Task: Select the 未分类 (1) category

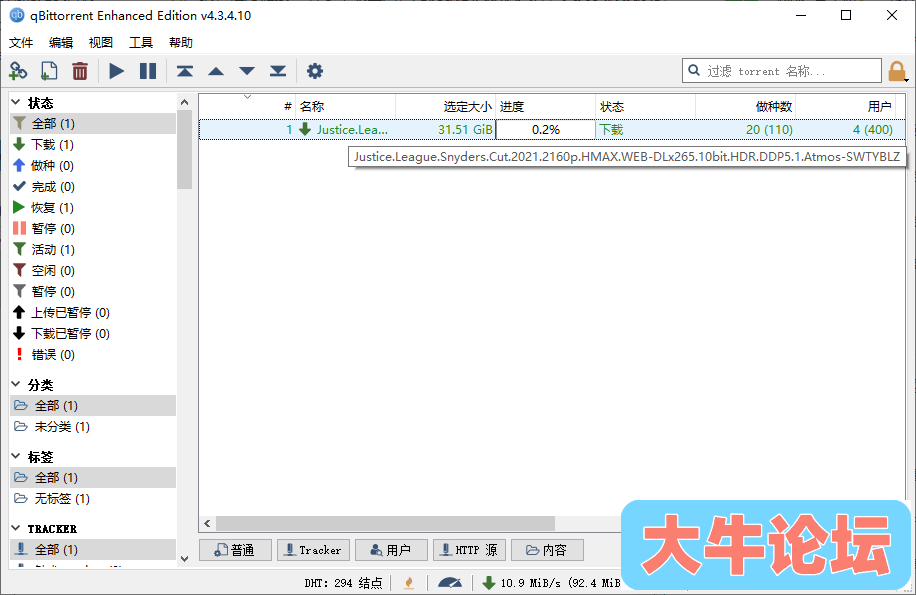Action: tap(93, 427)
